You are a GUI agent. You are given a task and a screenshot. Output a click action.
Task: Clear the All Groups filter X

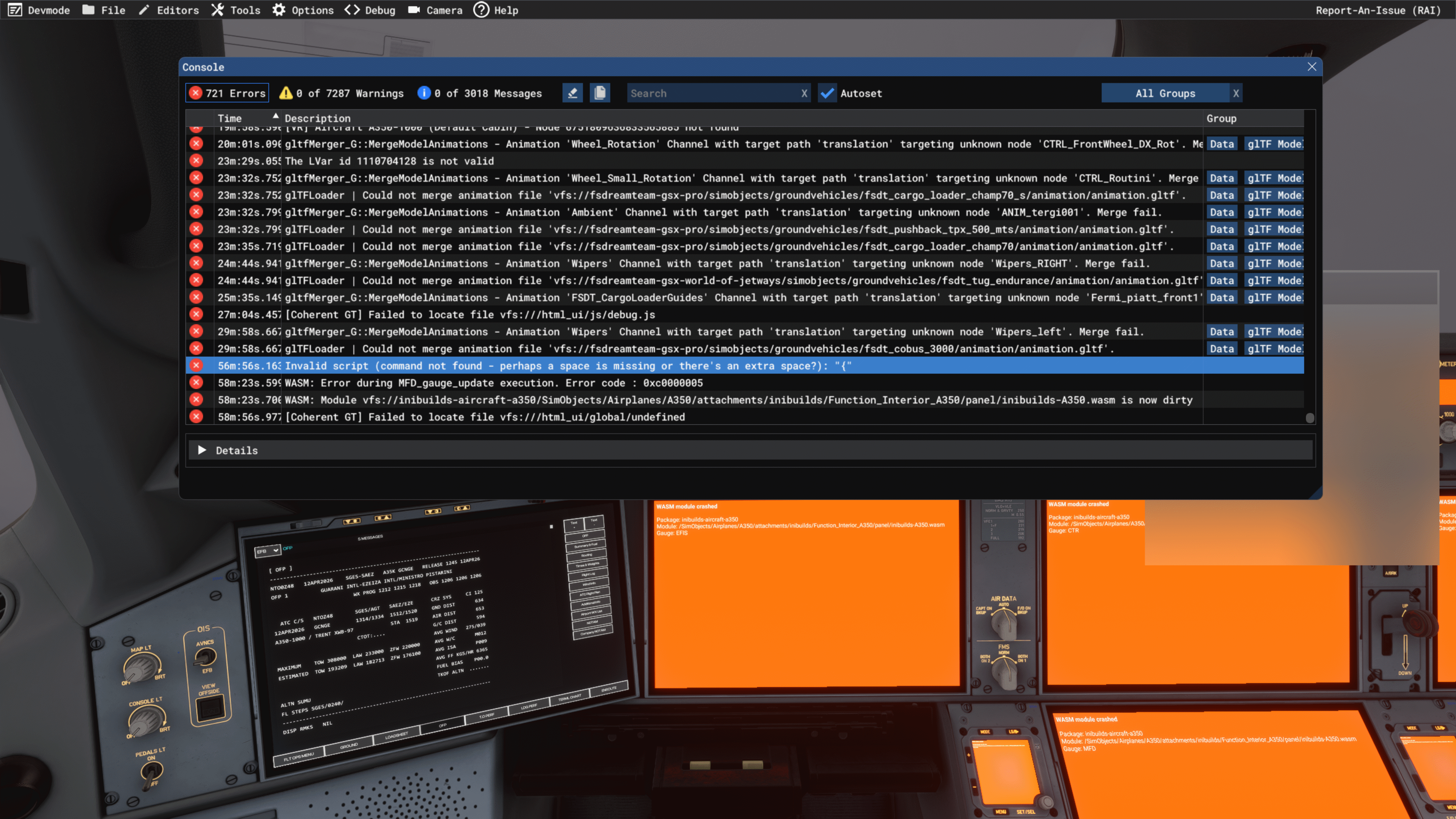(1236, 93)
